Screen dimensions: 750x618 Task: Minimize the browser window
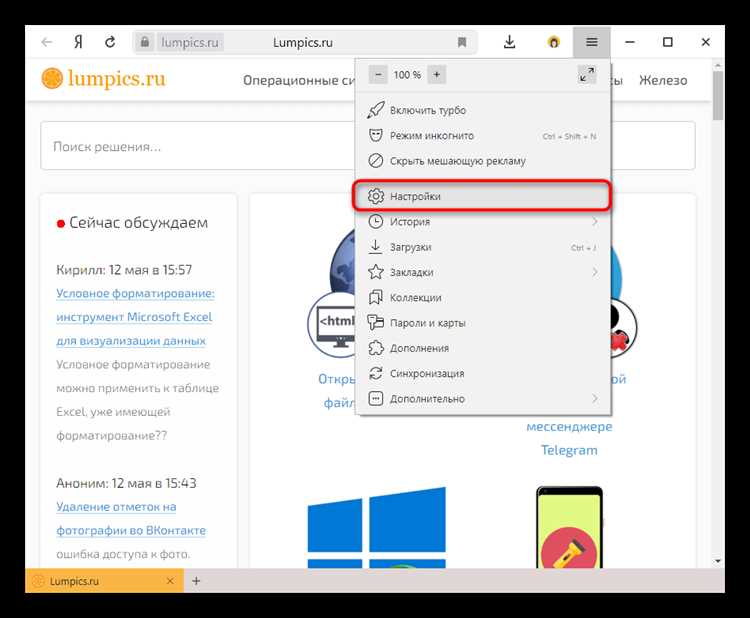(630, 42)
